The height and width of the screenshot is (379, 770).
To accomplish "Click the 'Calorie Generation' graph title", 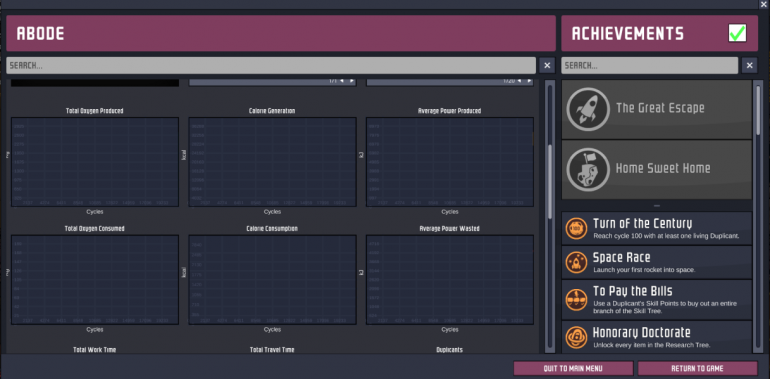I will [x=272, y=111].
